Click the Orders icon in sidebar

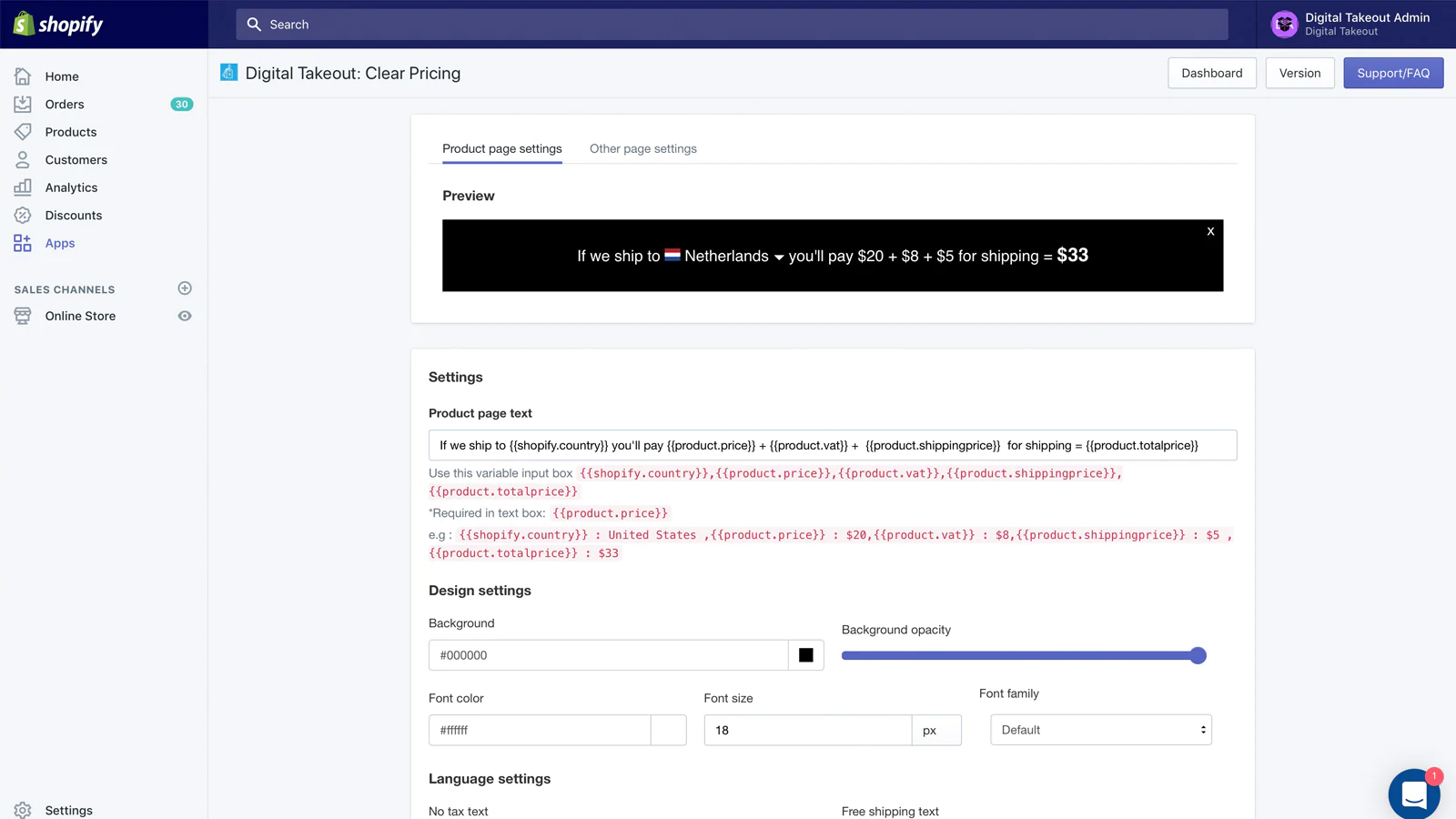click(x=23, y=104)
